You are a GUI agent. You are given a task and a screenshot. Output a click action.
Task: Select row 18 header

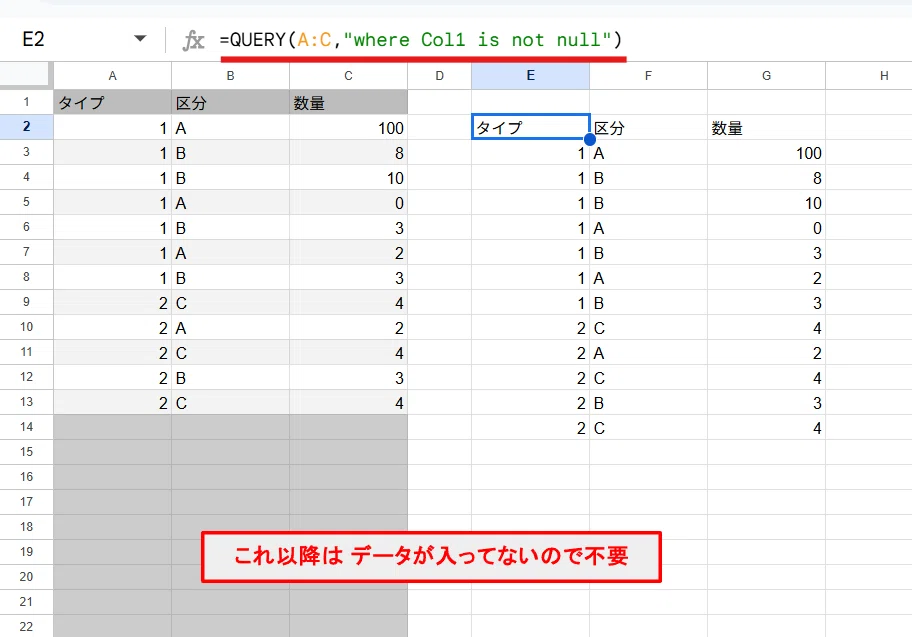tap(26, 527)
